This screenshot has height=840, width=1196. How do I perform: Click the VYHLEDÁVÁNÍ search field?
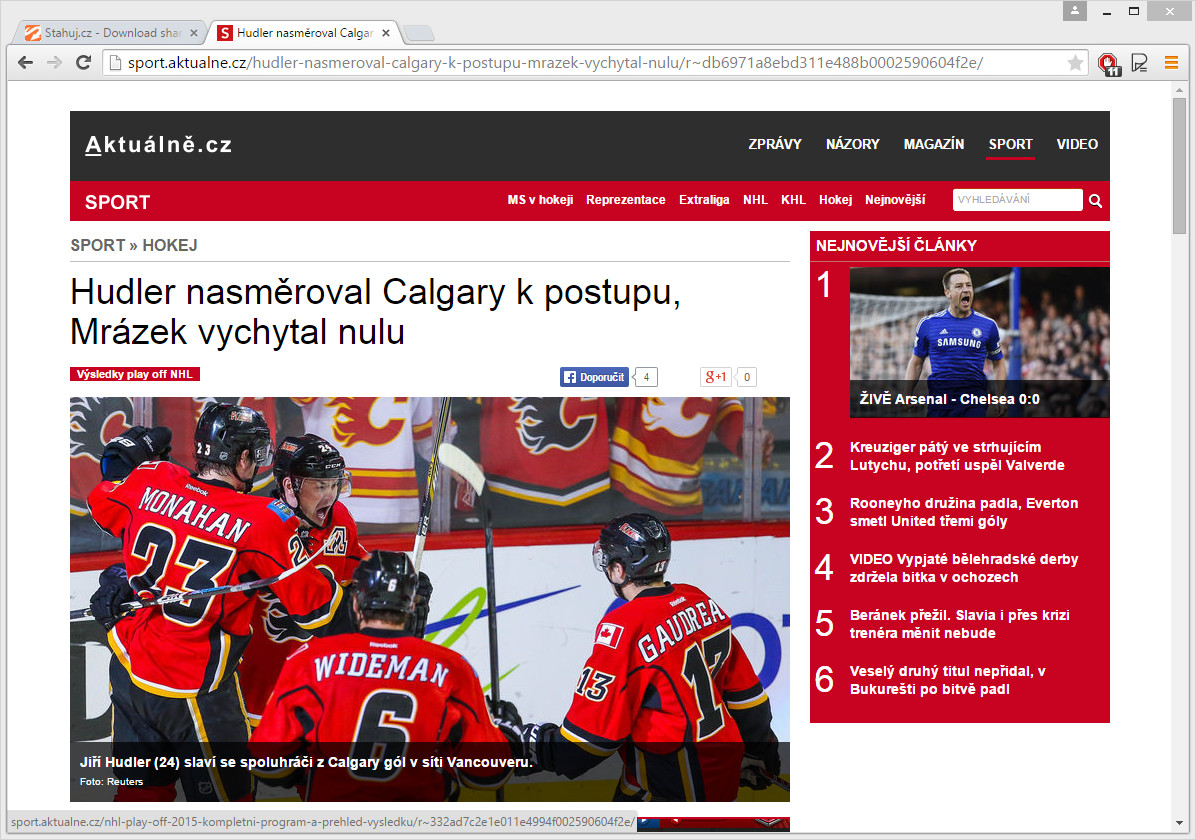click(1017, 200)
